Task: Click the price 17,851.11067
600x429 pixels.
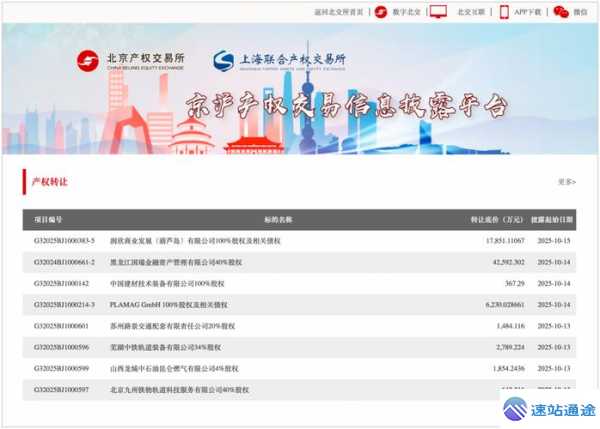Action: click(505, 241)
